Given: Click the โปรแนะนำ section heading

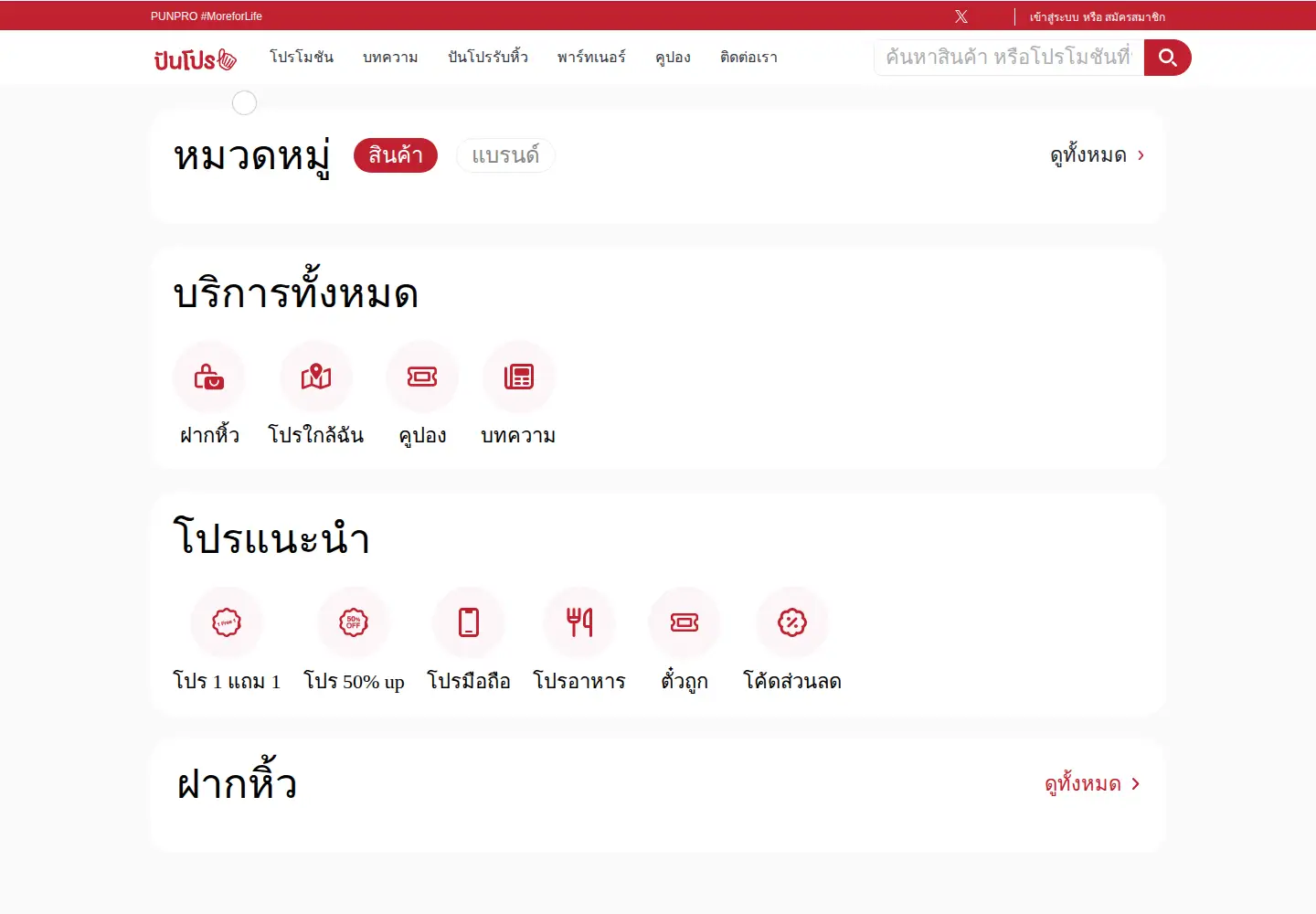Looking at the screenshot, I should (271, 537).
